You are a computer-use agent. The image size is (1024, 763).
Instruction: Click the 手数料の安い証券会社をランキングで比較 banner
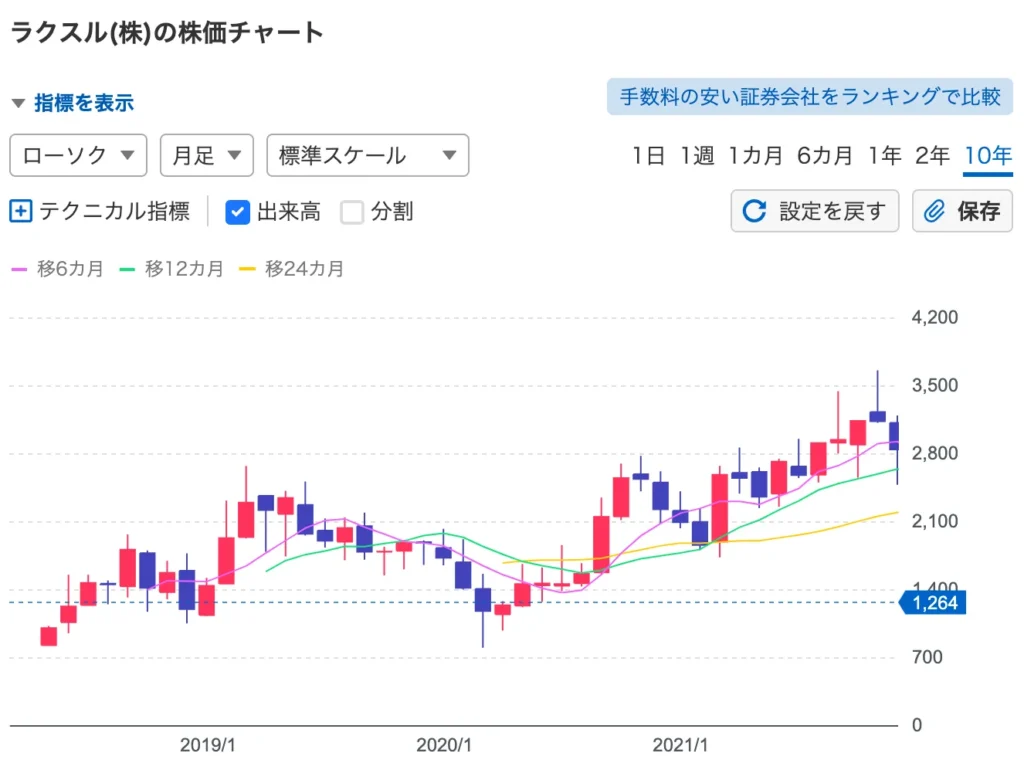click(x=810, y=97)
